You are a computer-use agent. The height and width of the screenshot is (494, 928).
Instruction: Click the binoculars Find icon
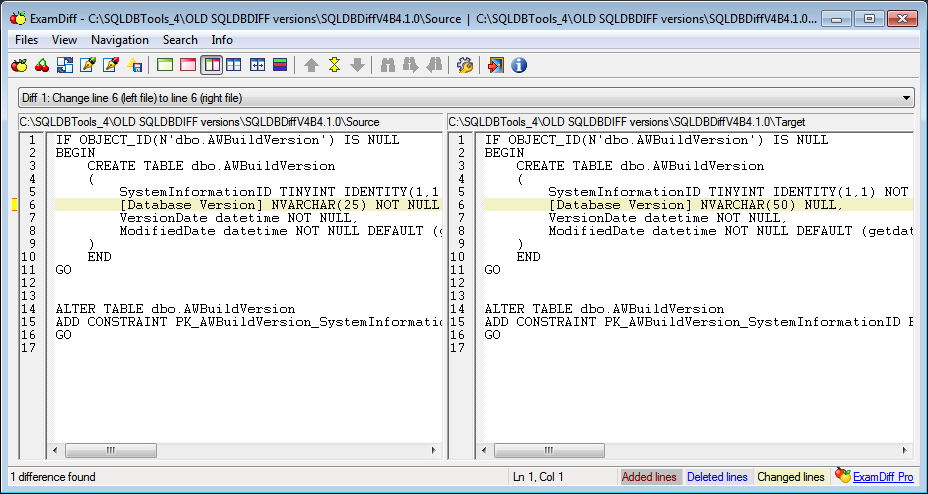[388, 65]
